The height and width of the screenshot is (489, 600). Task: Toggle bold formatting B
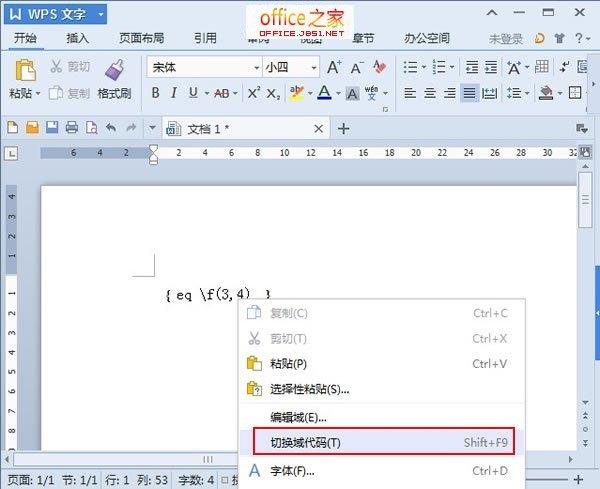[x=155, y=93]
